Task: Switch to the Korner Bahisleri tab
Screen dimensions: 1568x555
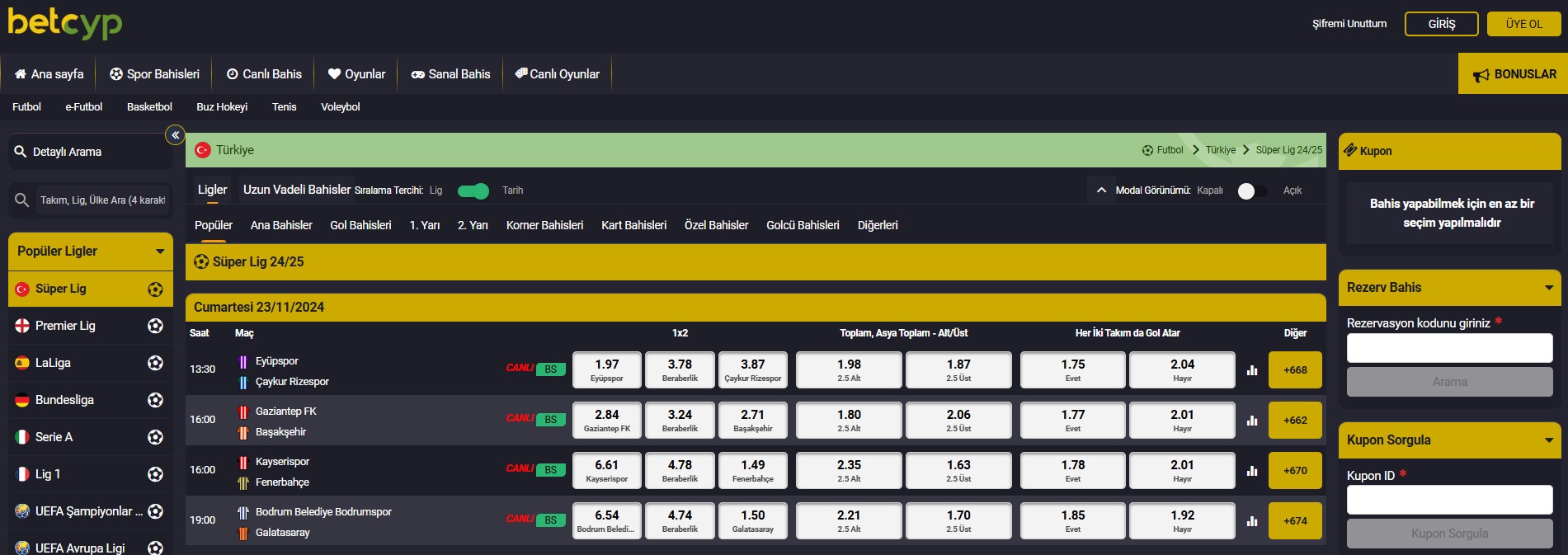Action: pyautogui.click(x=544, y=225)
